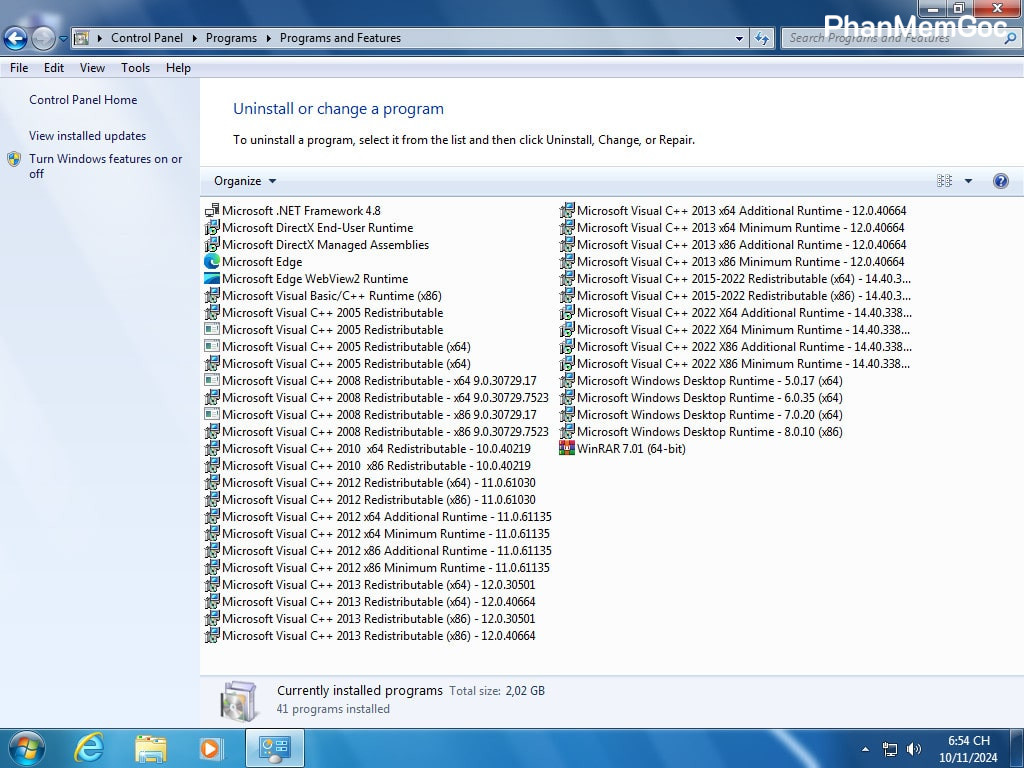Open Windows Media Player from the taskbar
The height and width of the screenshot is (768, 1024).
pos(210,747)
